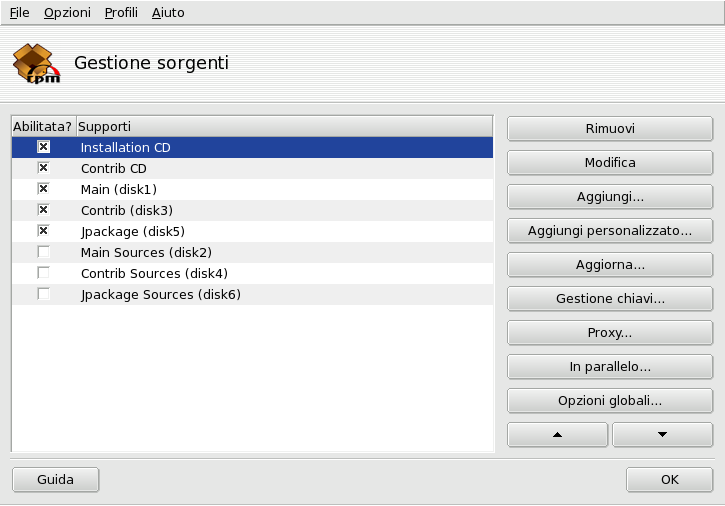Screen dimensions: 725x506
Task: Enable Jpackage Sources (disk6) checkbox
Action: click(43, 294)
